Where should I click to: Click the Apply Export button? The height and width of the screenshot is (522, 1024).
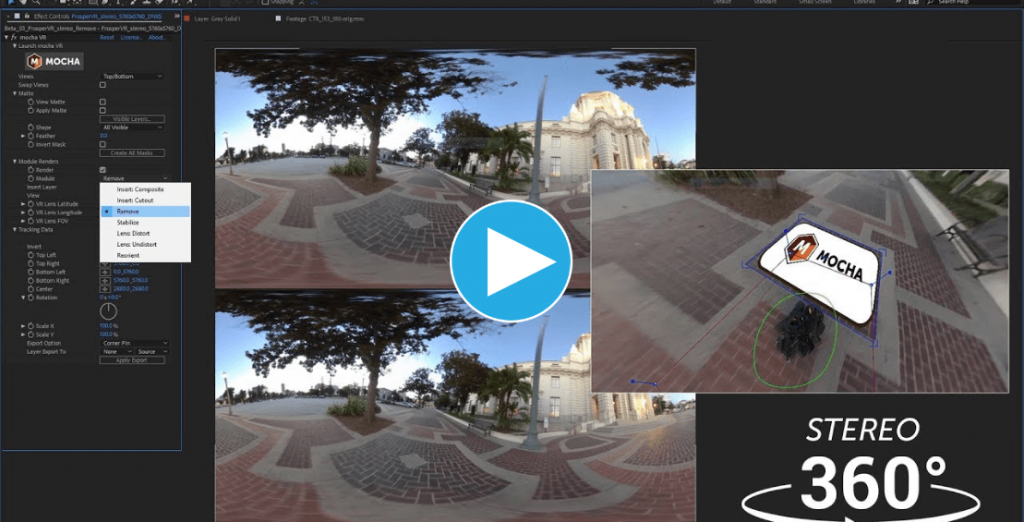[x=132, y=360]
